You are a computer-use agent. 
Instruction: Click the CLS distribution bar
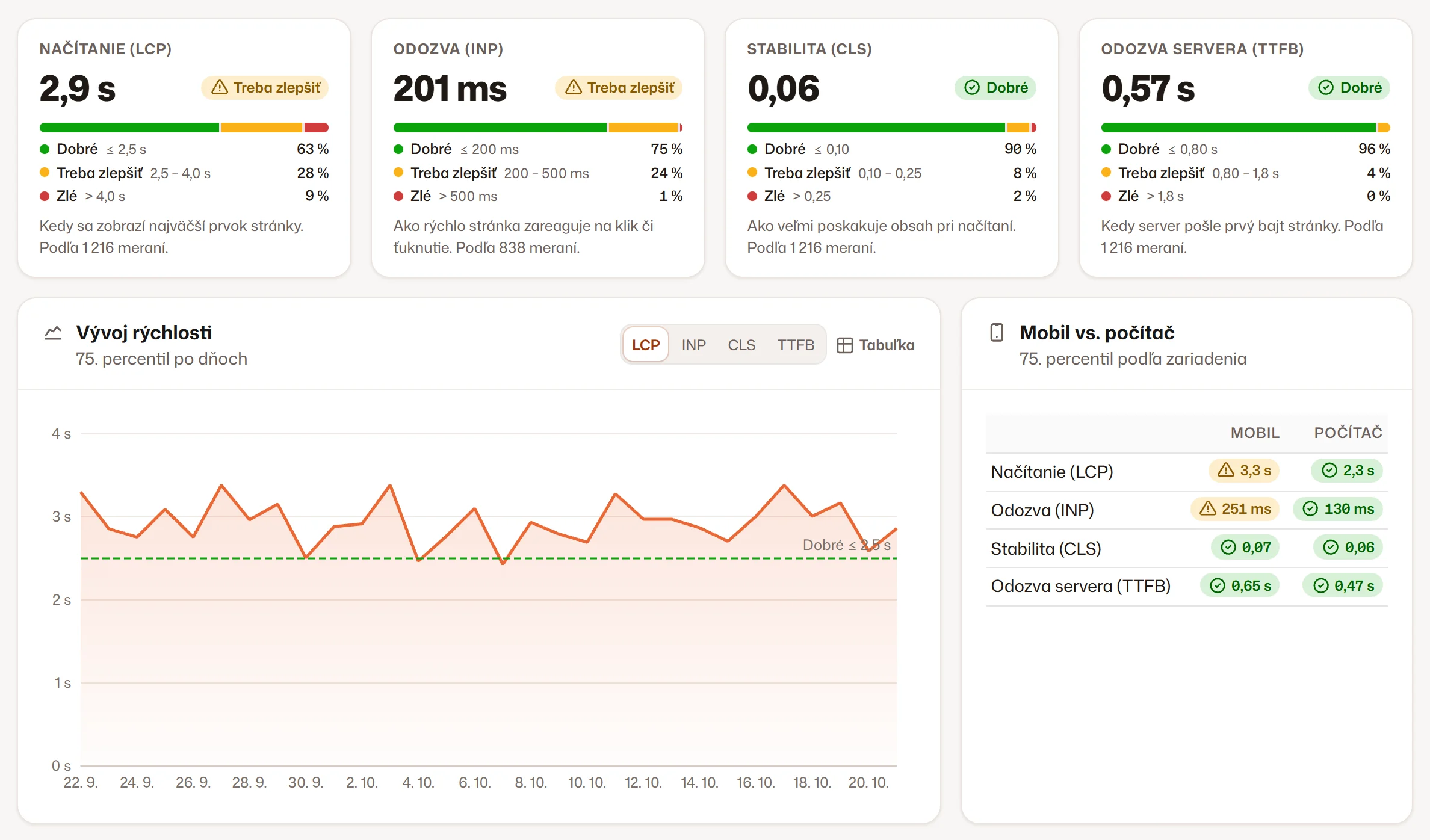point(892,128)
